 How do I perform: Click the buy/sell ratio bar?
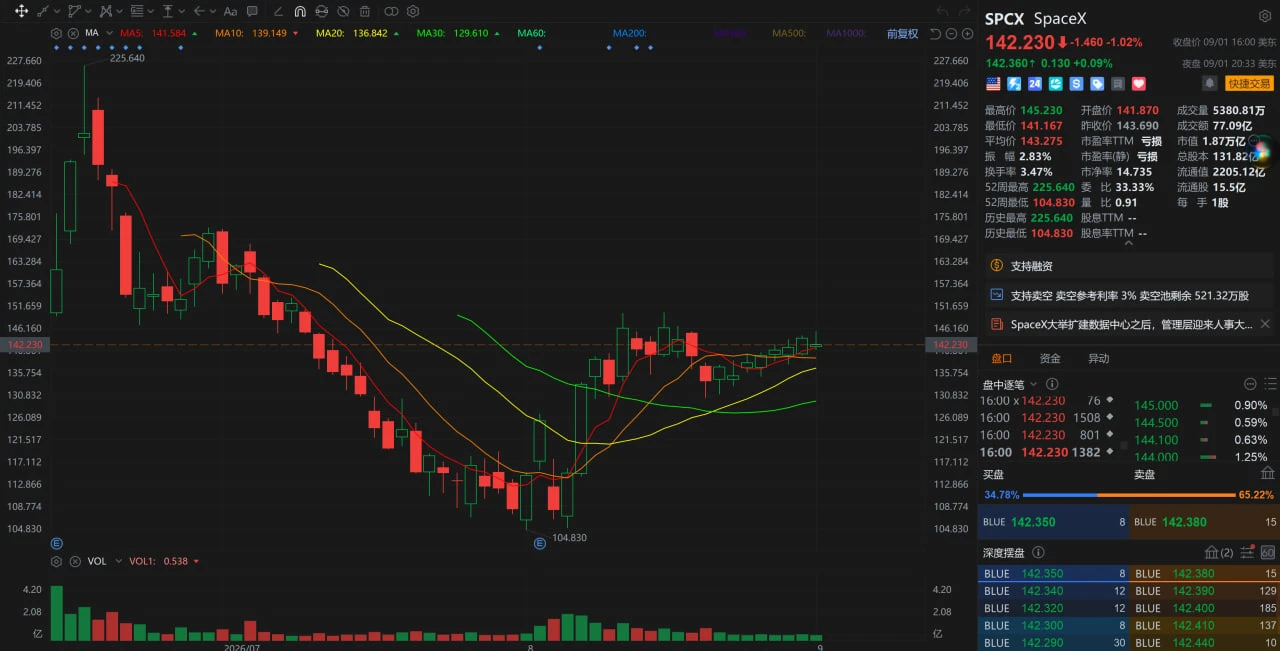click(x=1128, y=495)
